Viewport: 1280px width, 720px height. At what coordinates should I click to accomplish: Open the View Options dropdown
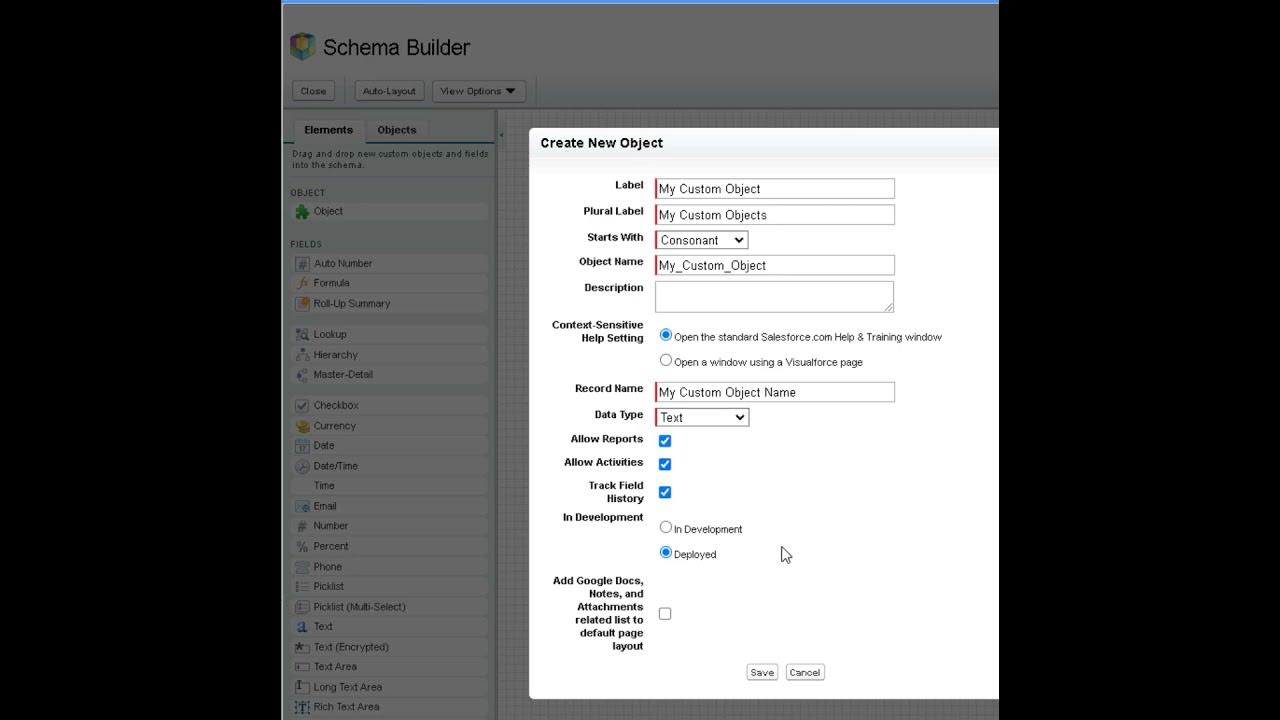[x=479, y=91]
